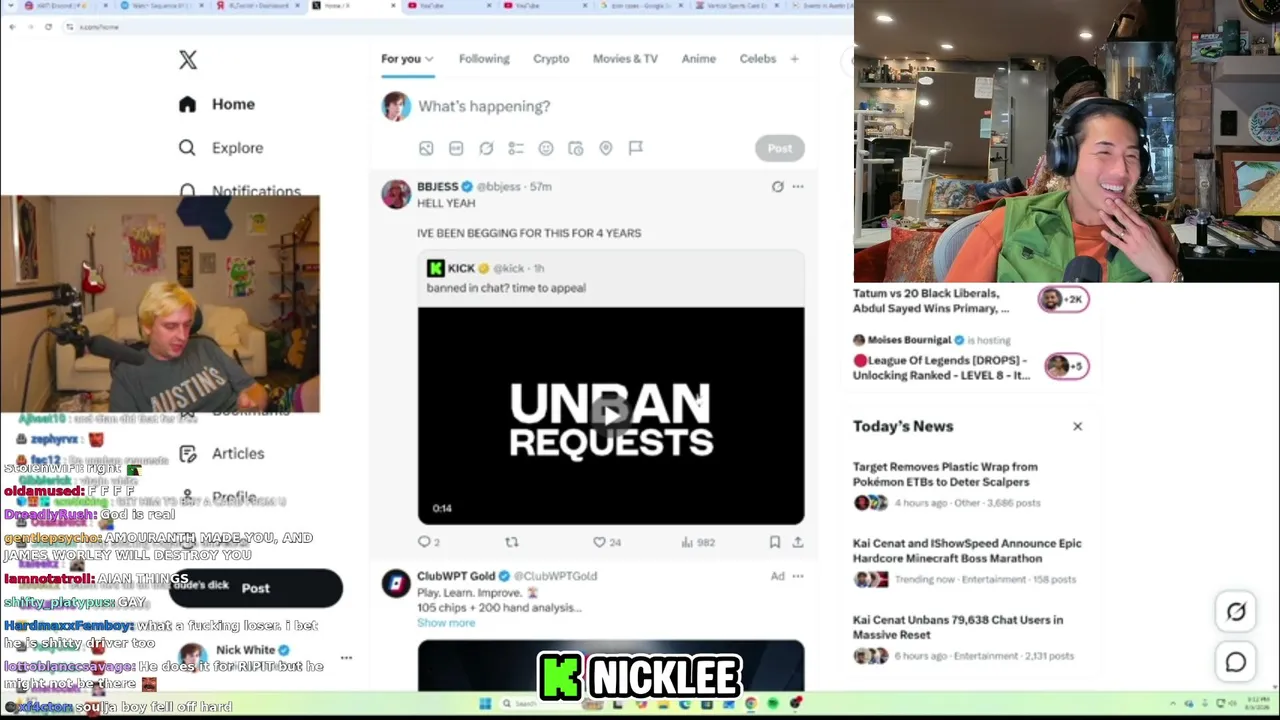The height and width of the screenshot is (720, 1280).
Task: Open the For you timeline dropdown
Action: point(407,59)
